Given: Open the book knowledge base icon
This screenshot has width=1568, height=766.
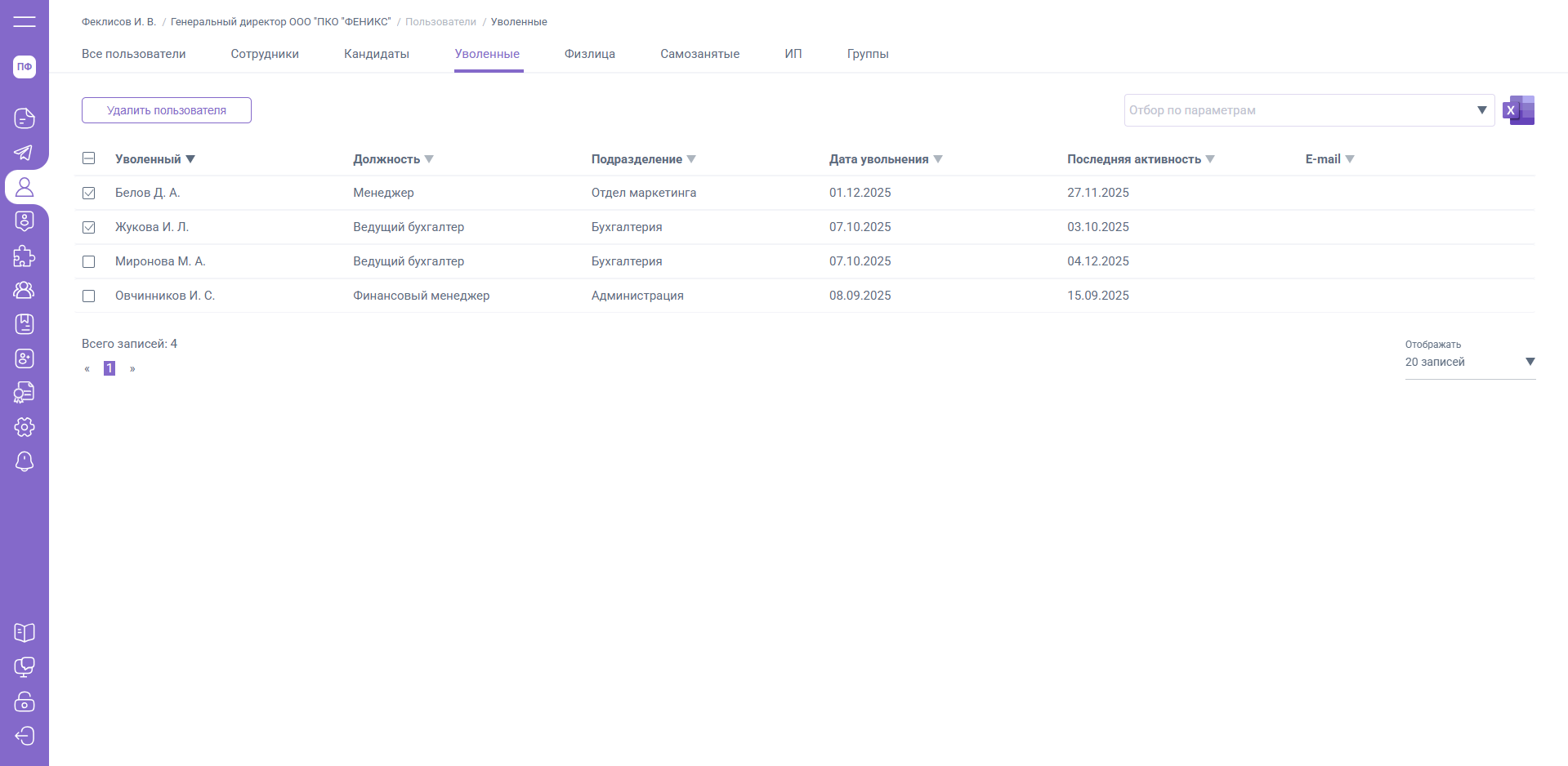Looking at the screenshot, I should [x=25, y=633].
